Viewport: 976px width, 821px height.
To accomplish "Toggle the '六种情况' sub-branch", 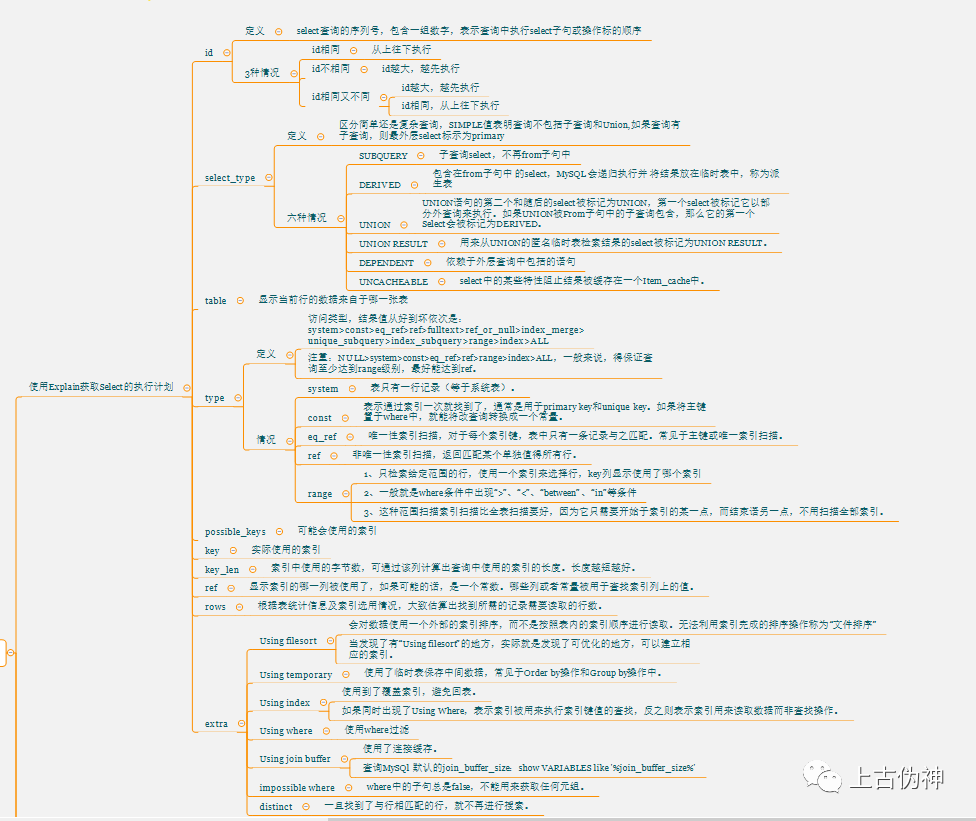I will [x=338, y=216].
